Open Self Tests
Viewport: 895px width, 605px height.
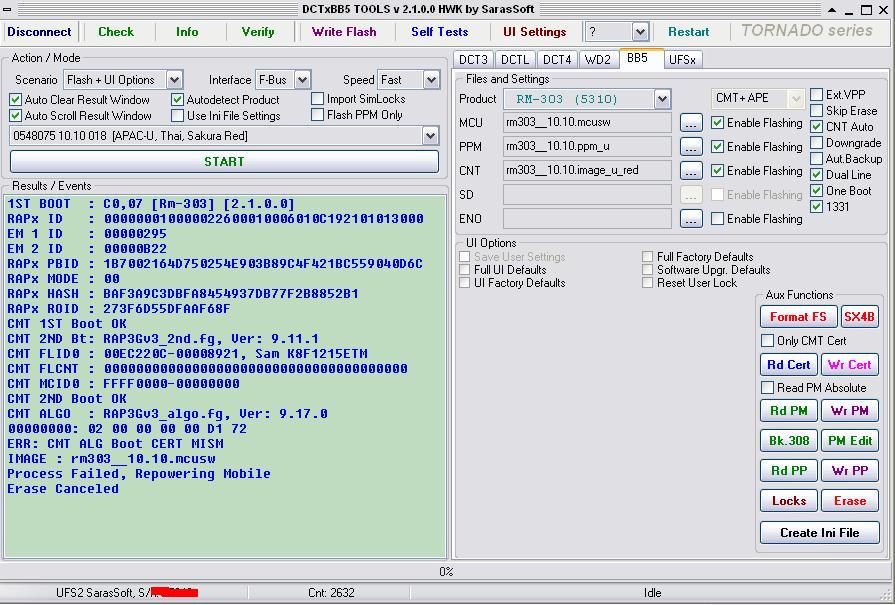440,31
